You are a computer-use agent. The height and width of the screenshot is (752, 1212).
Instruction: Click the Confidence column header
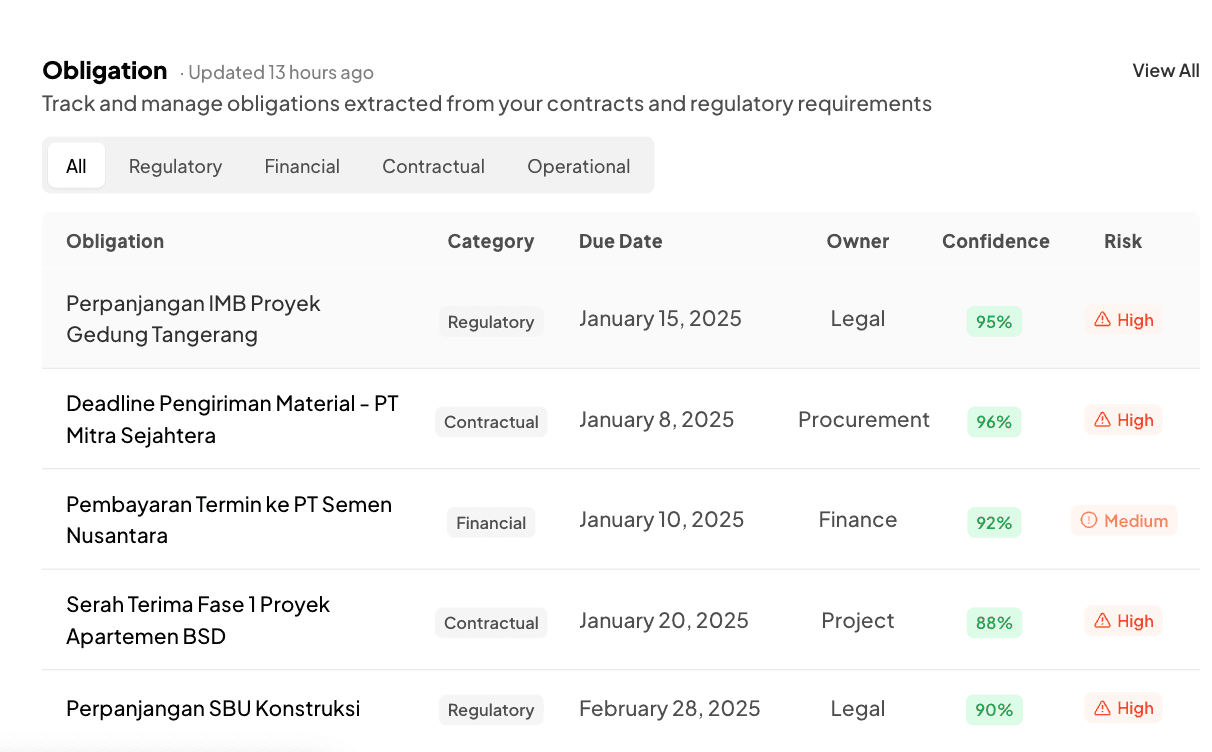click(995, 241)
